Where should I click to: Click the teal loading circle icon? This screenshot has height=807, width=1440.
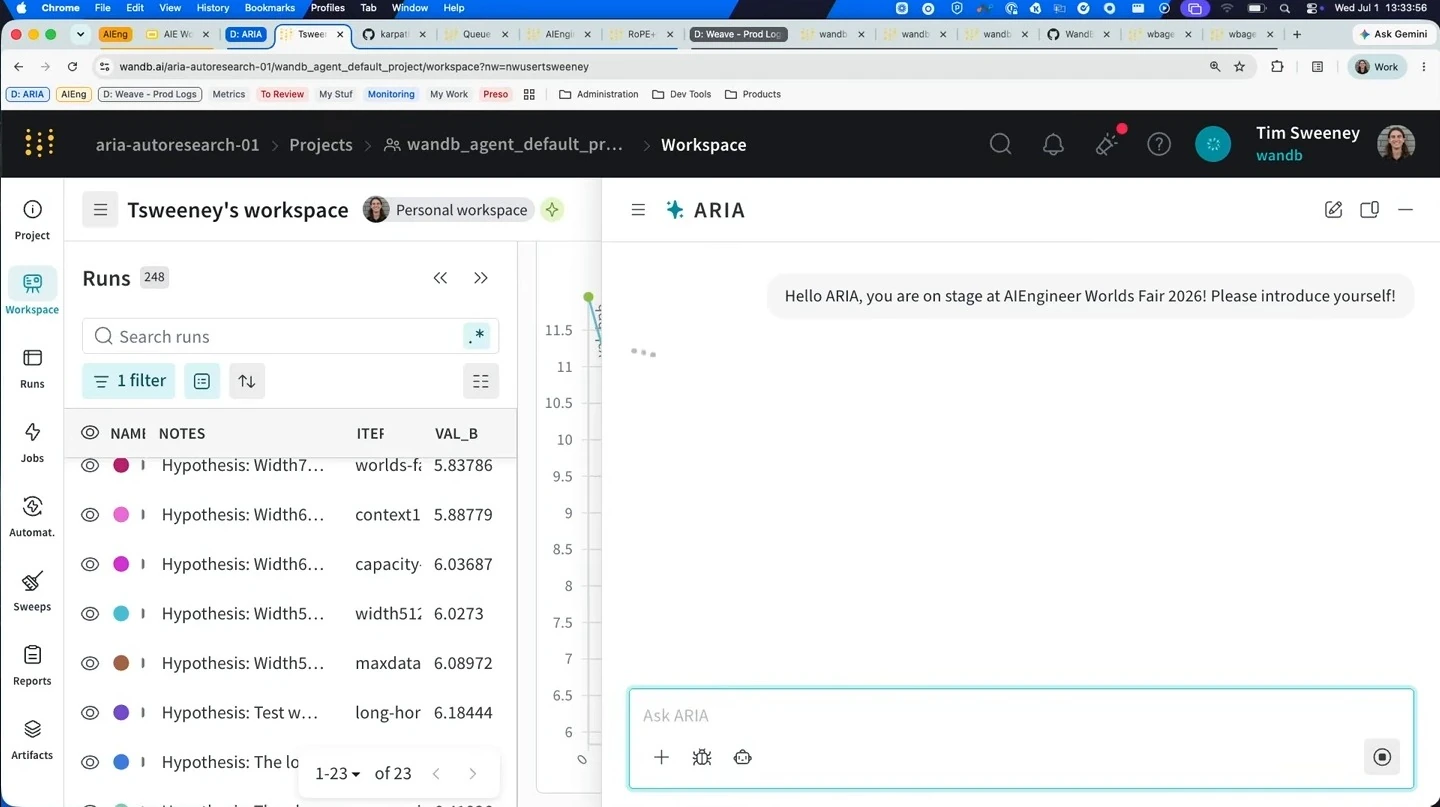click(1213, 144)
